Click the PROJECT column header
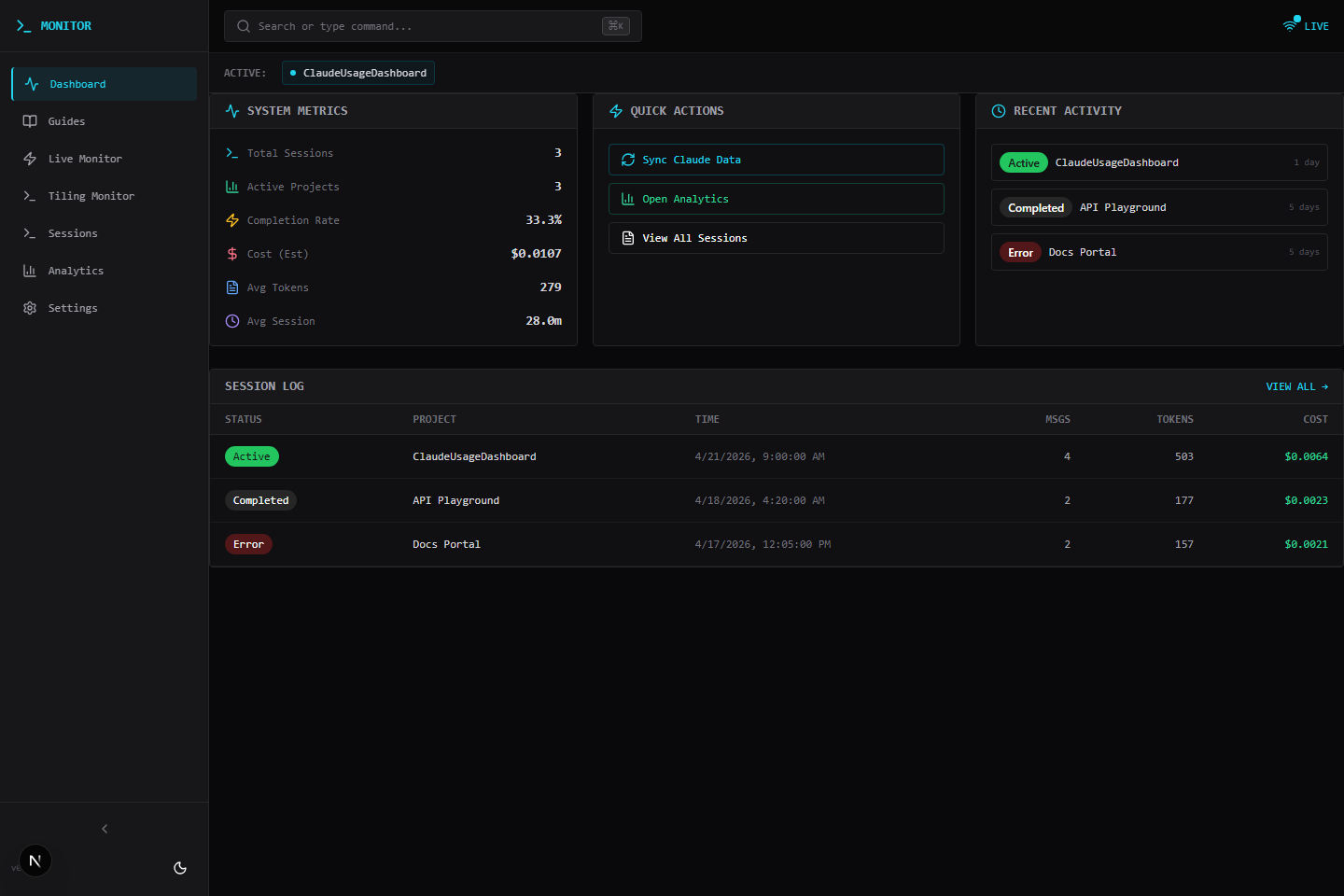This screenshot has width=1344, height=896. (x=434, y=419)
